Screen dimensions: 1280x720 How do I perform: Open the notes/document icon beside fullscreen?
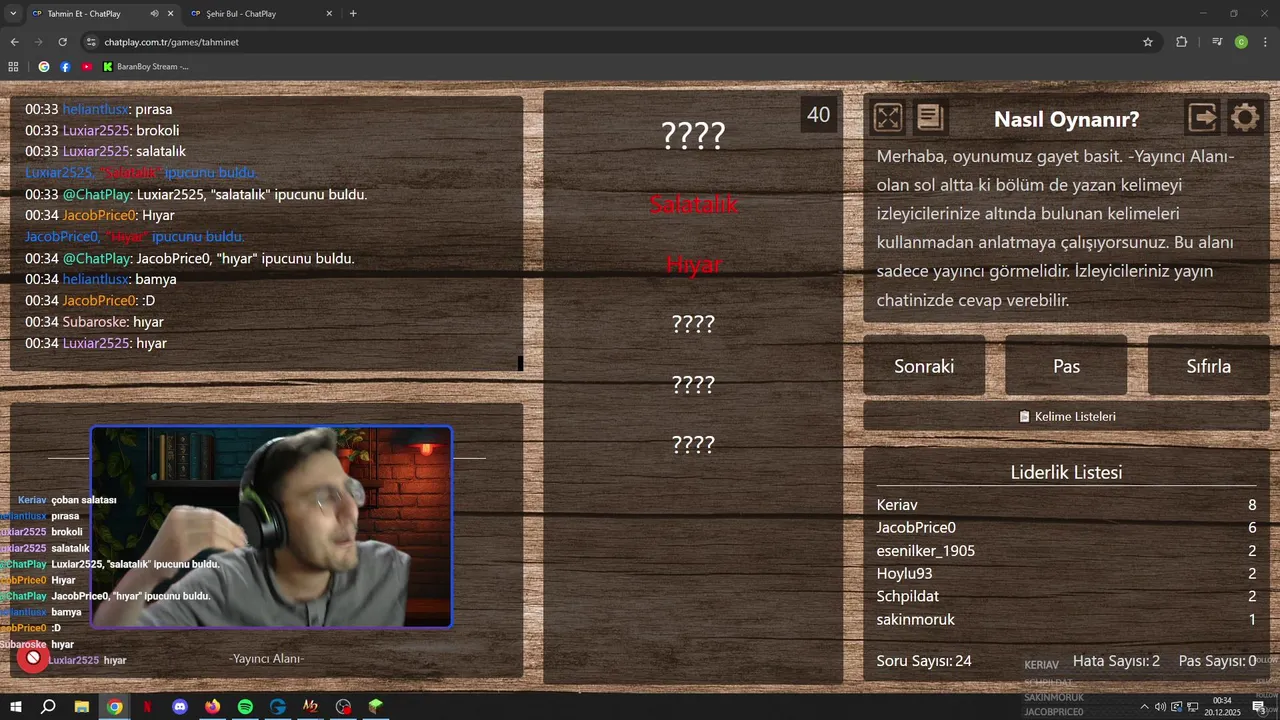(930, 118)
